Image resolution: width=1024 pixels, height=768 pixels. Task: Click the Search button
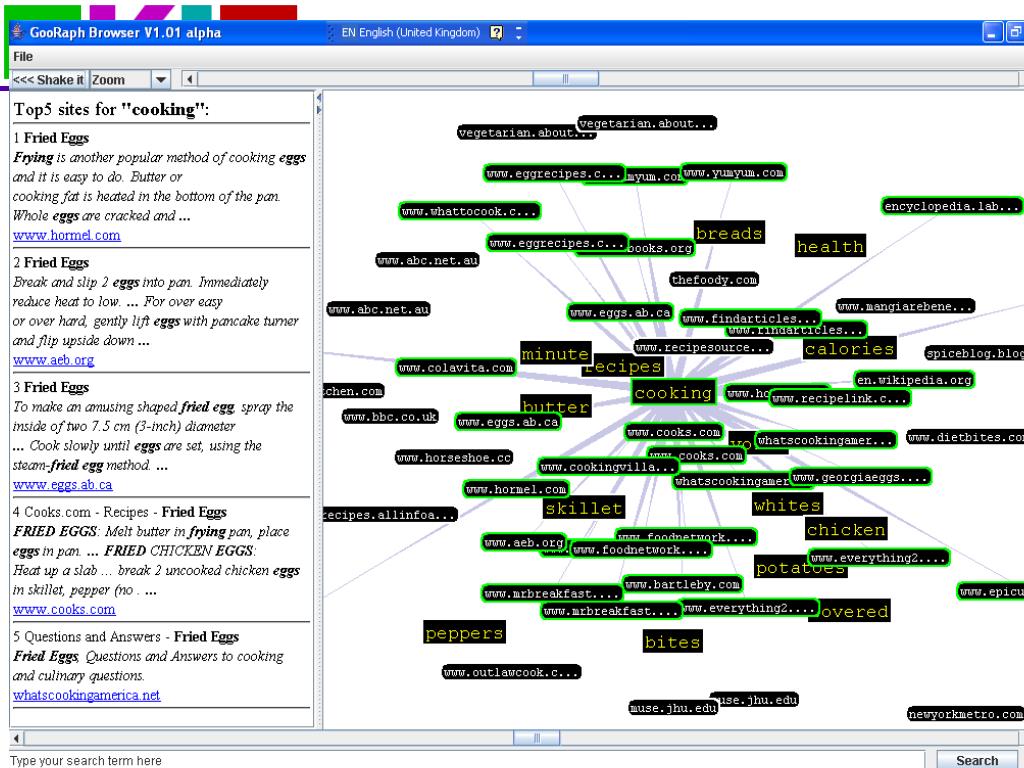point(976,760)
